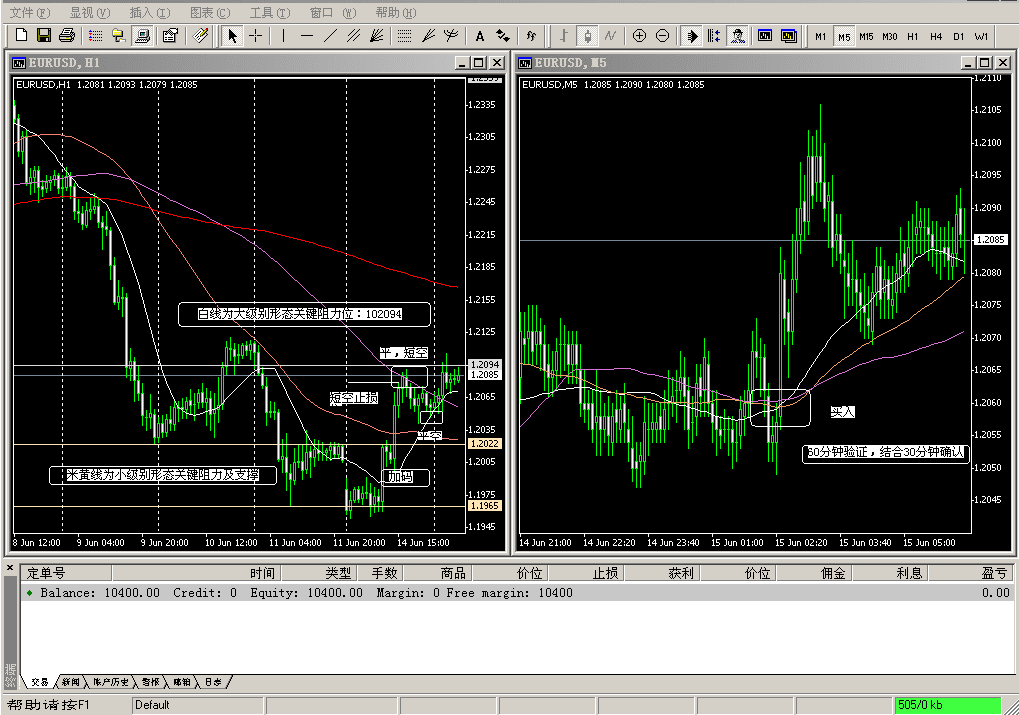Click the New Chart toolbar icon
The image size is (1019, 715).
(x=21, y=36)
